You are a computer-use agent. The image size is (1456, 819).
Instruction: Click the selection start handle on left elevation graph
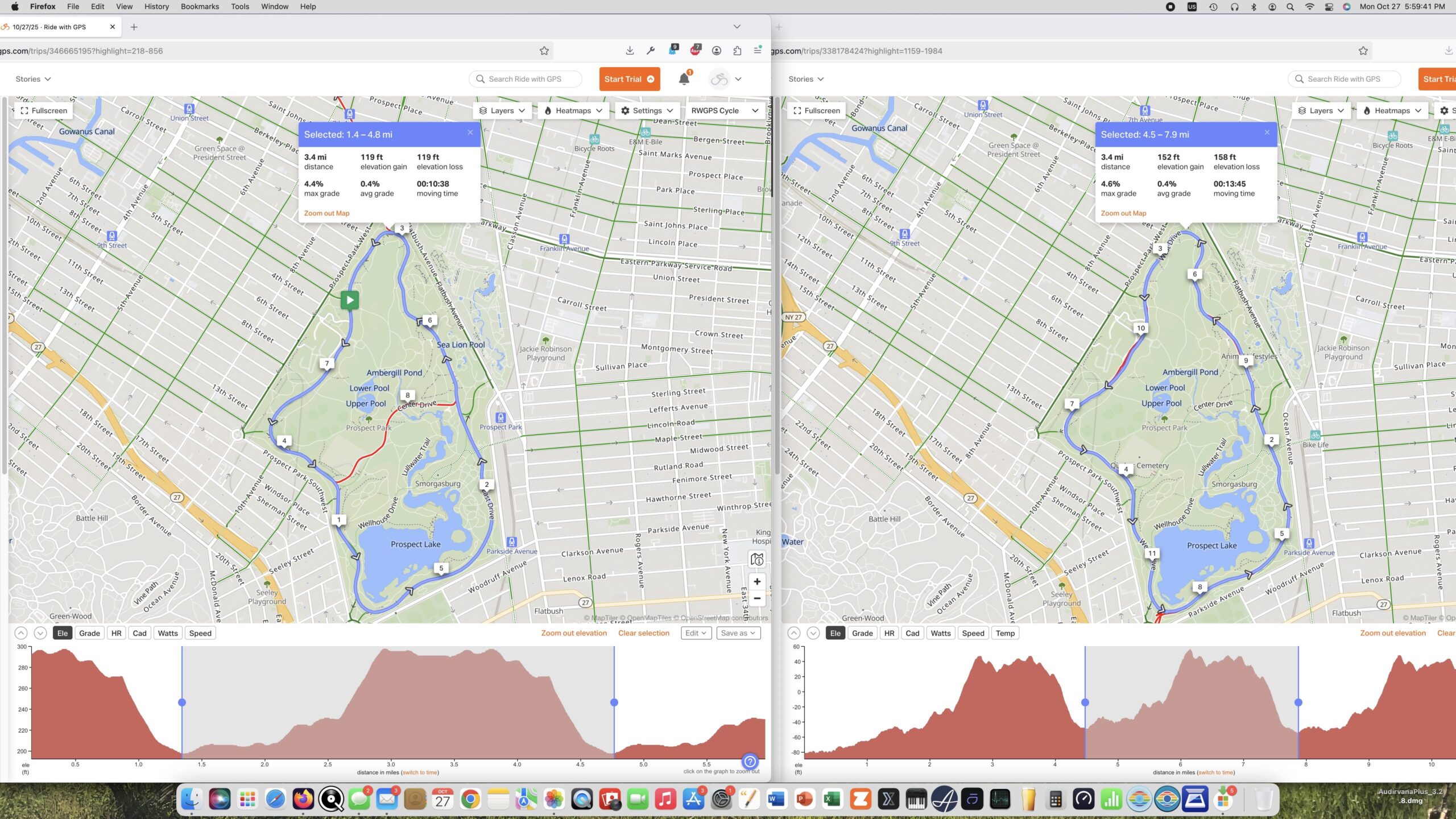point(182,702)
